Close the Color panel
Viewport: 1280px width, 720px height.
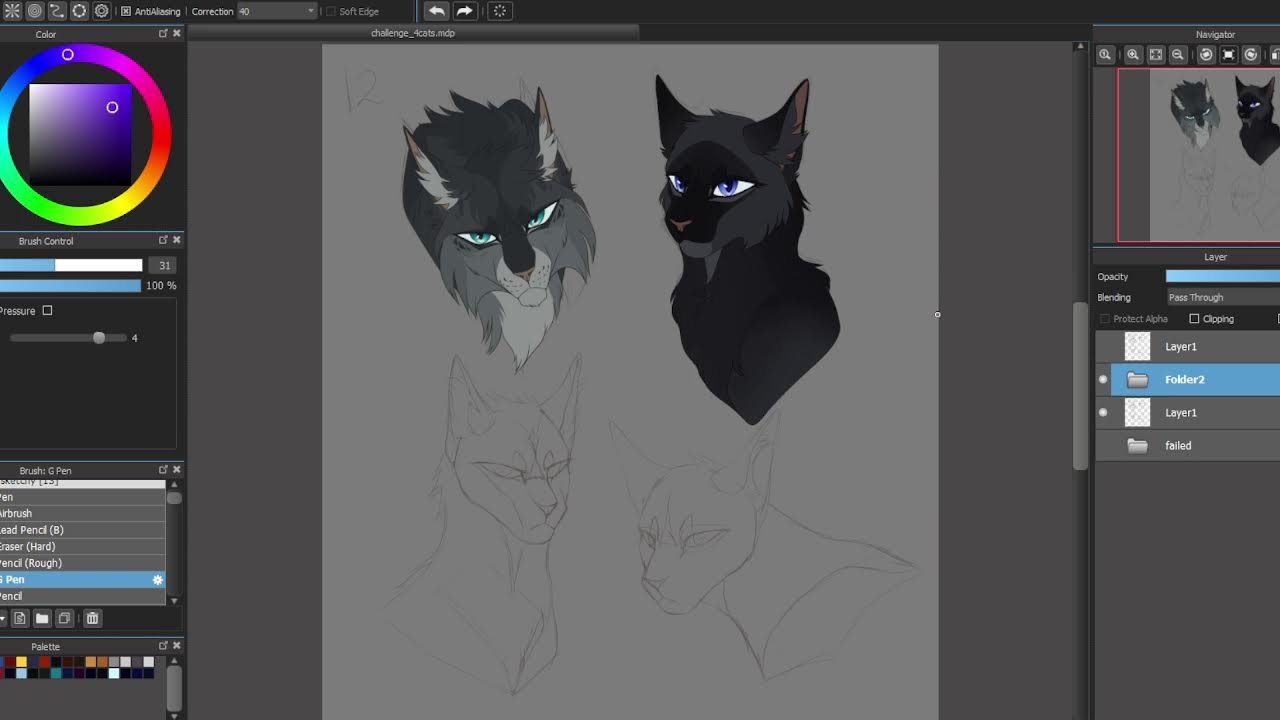click(x=177, y=34)
